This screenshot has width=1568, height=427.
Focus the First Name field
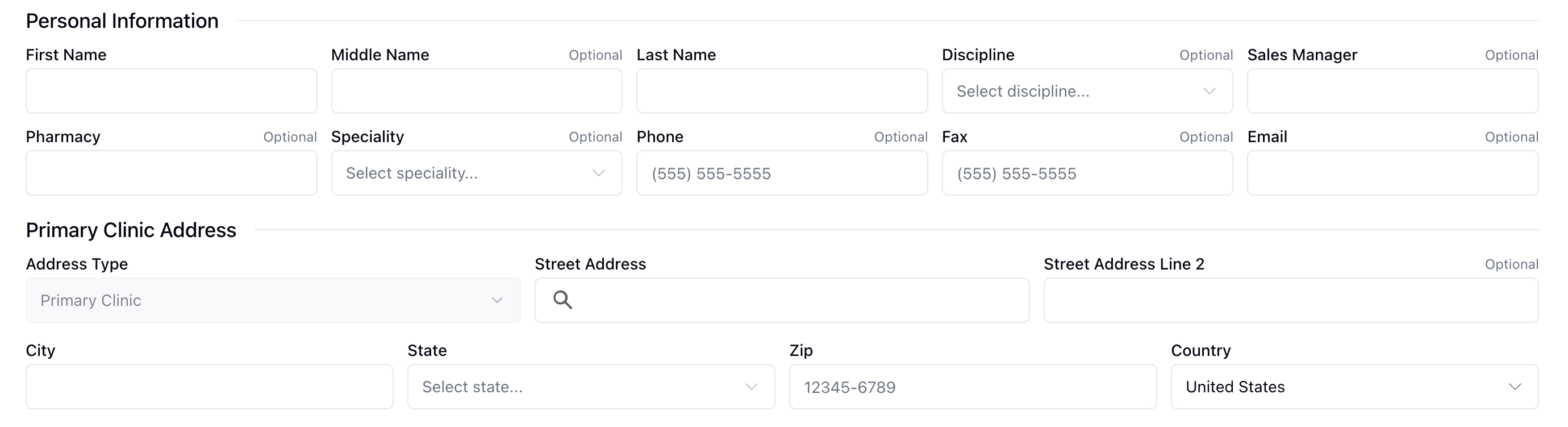(171, 92)
